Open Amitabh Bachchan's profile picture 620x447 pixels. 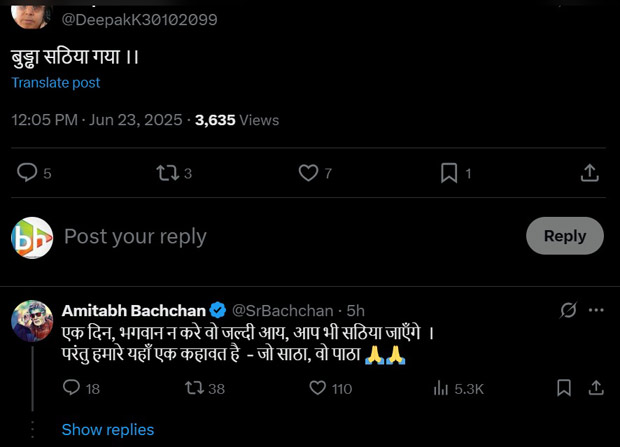pyautogui.click(x=32, y=321)
